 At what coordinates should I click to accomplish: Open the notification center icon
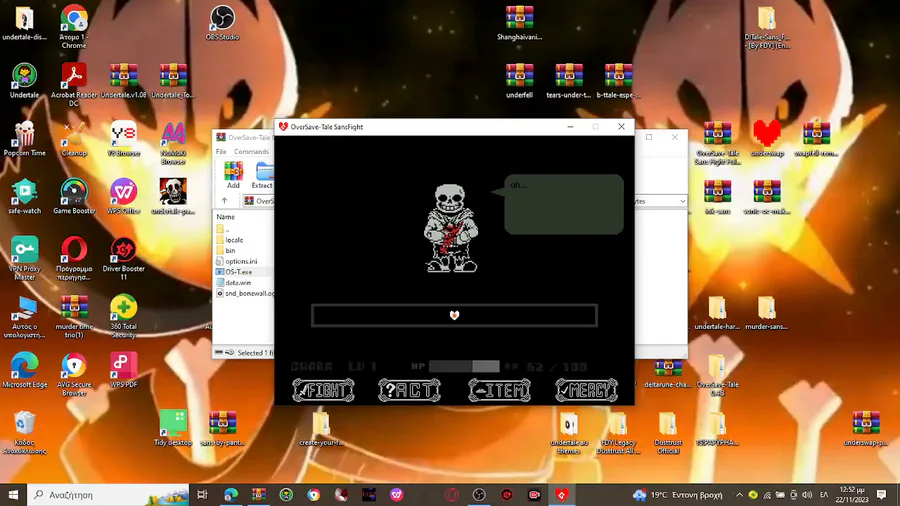pyautogui.click(x=882, y=495)
